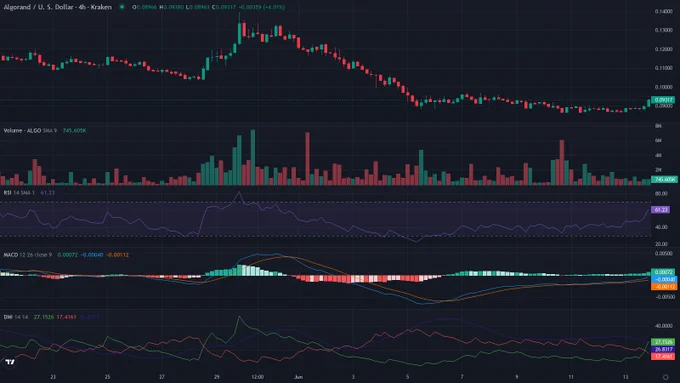Click the purple RSI value tag 61.23
Screen dimensions: 680x383
click(x=661, y=210)
